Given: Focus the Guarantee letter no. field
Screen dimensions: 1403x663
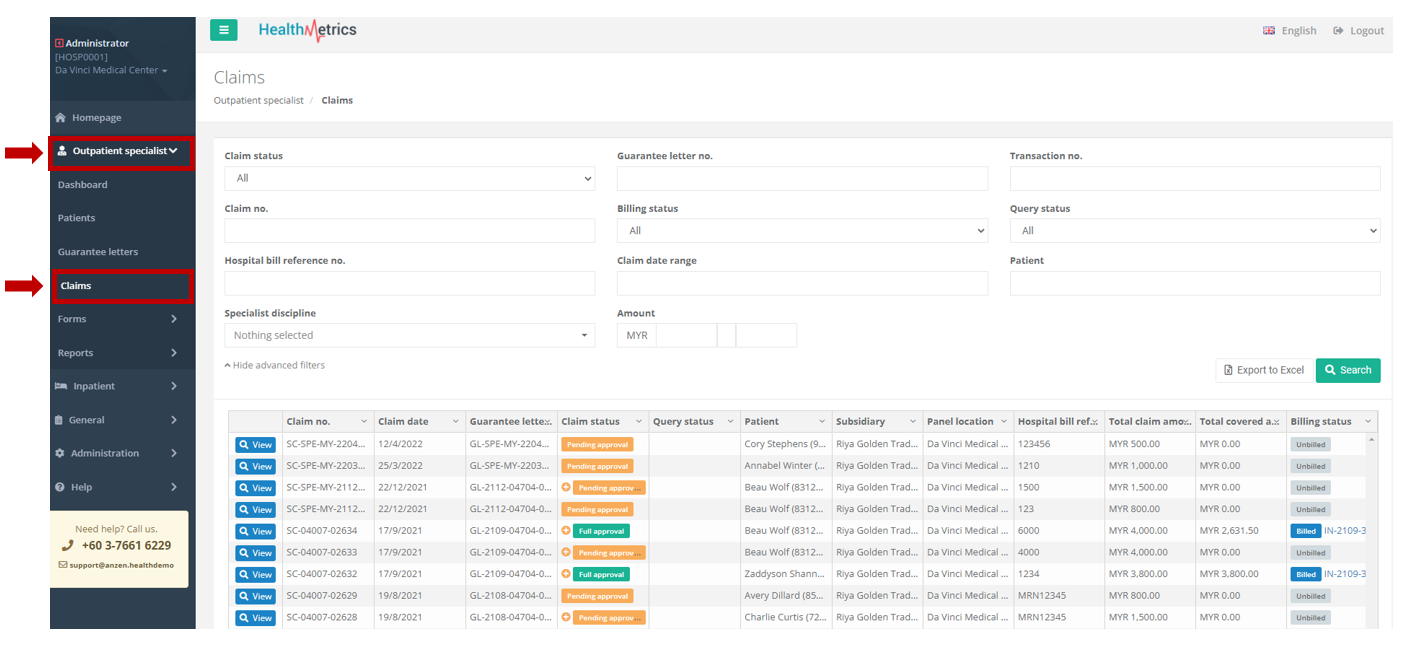Looking at the screenshot, I should [x=802, y=178].
